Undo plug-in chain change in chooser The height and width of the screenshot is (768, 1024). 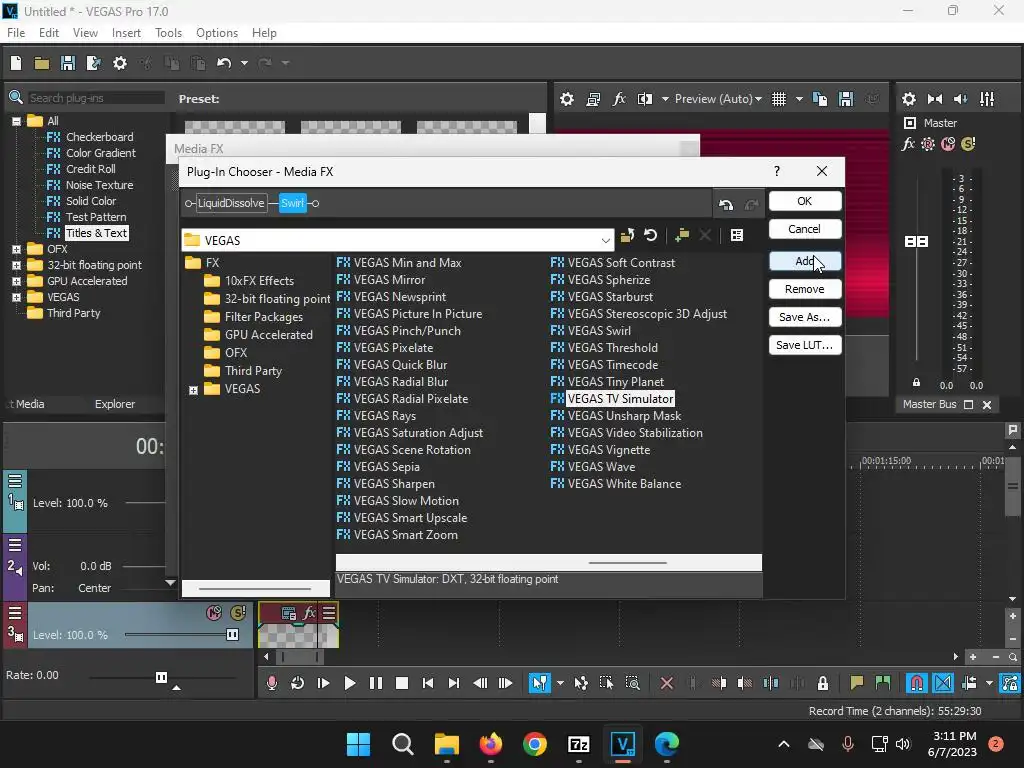tap(726, 204)
